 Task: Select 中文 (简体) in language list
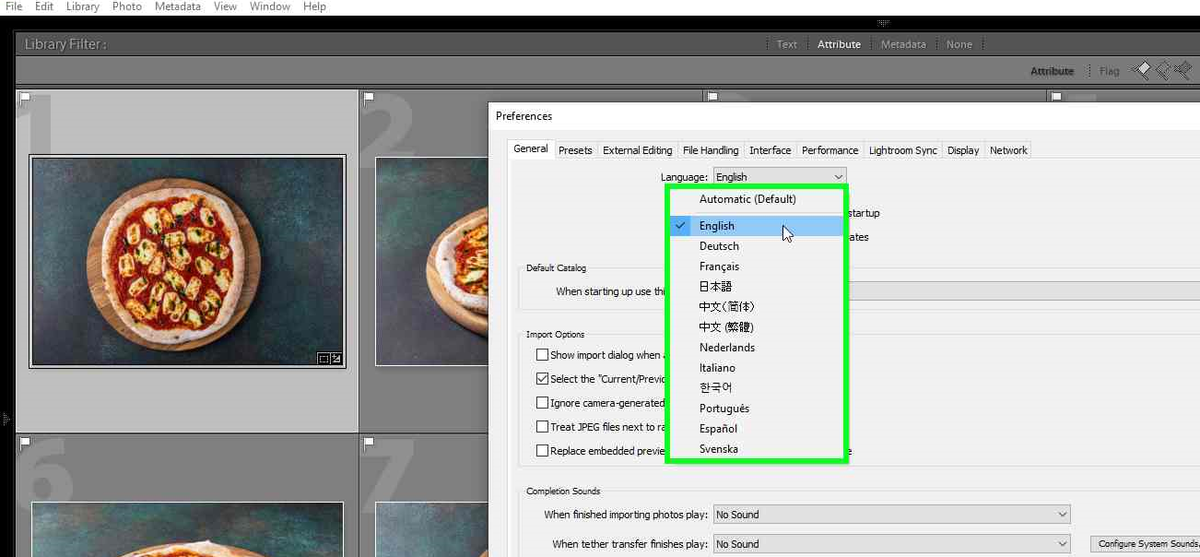point(756,307)
